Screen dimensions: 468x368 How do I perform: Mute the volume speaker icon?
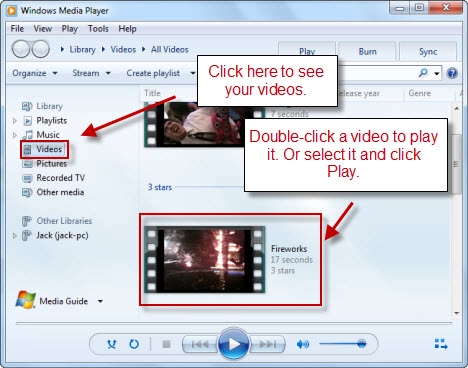click(303, 344)
